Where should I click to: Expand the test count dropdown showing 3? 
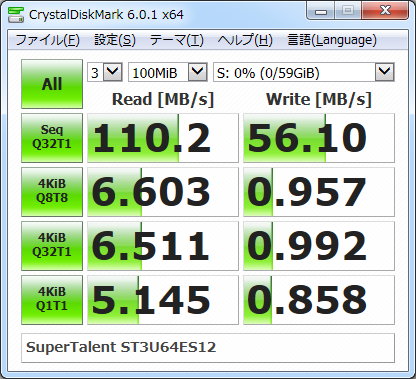tap(112, 72)
